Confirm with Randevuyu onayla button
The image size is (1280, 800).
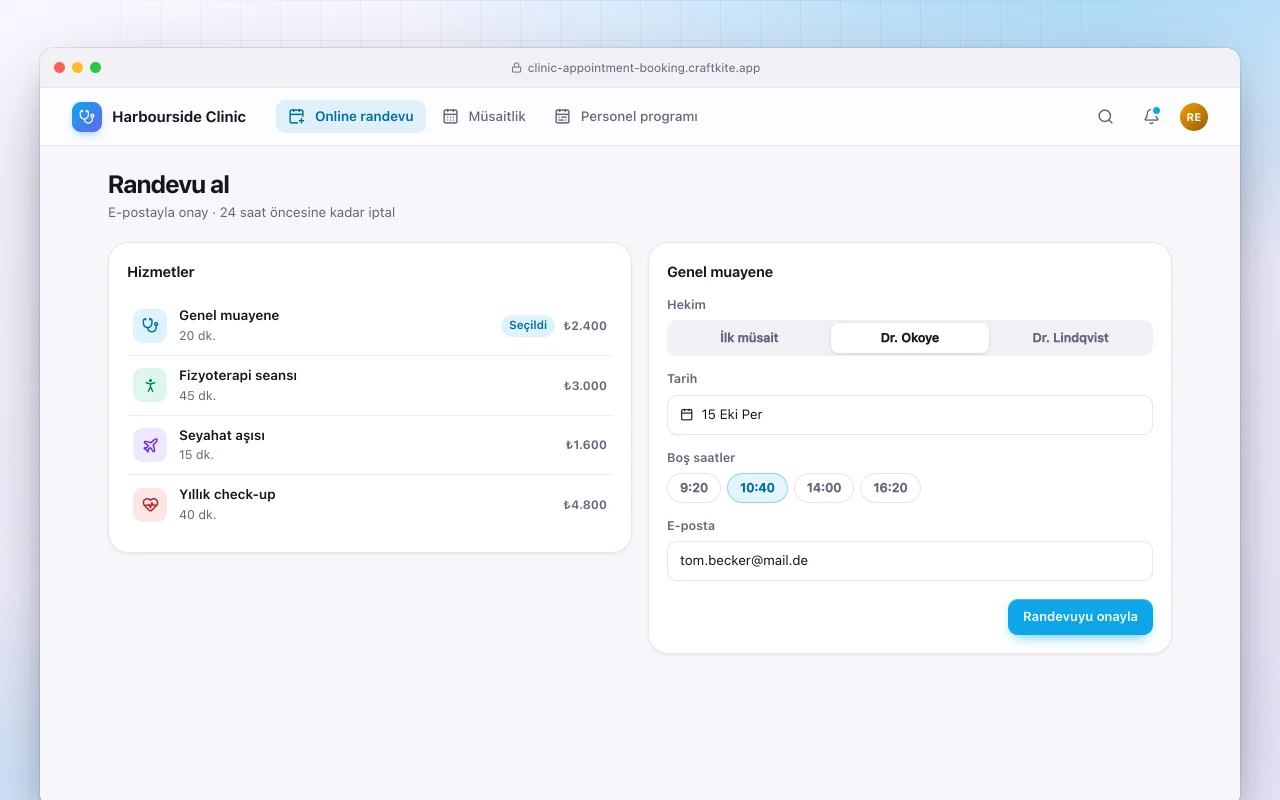[1080, 617]
